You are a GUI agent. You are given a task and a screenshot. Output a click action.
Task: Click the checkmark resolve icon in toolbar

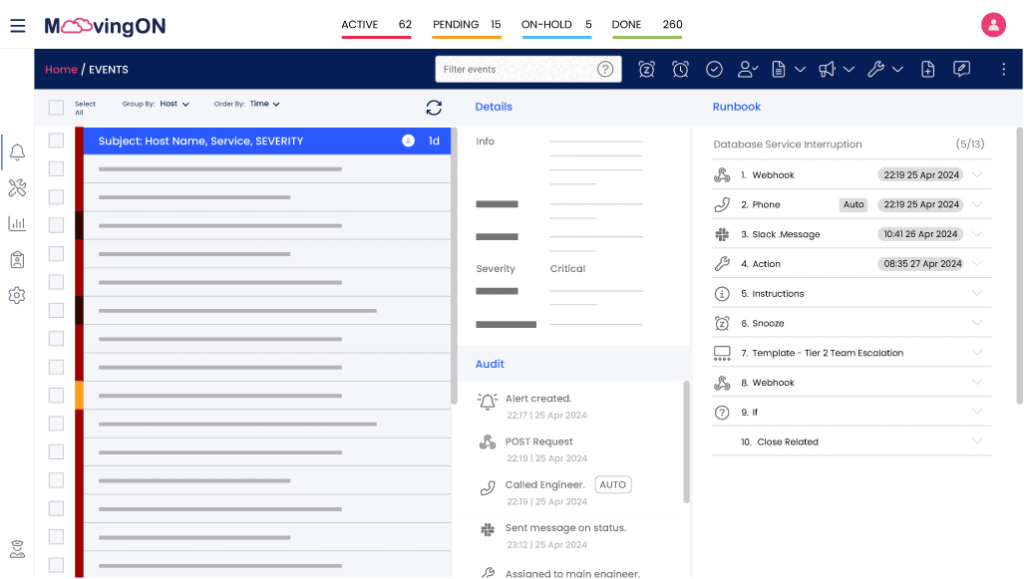click(x=714, y=69)
